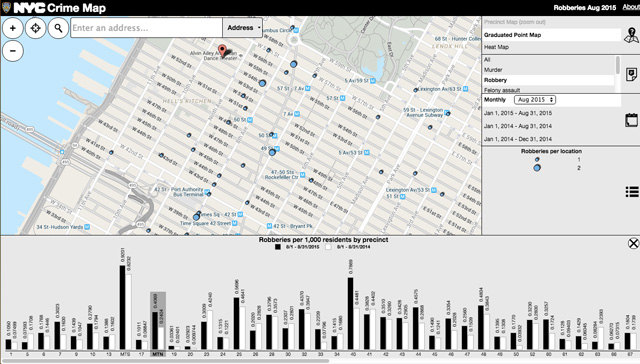
Task: Click the NYC Crime Map title
Action: pos(60,8)
